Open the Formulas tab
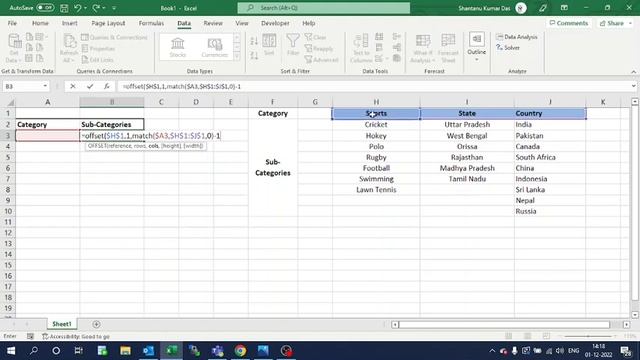Image resolution: width=640 pixels, height=360 pixels. click(151, 23)
